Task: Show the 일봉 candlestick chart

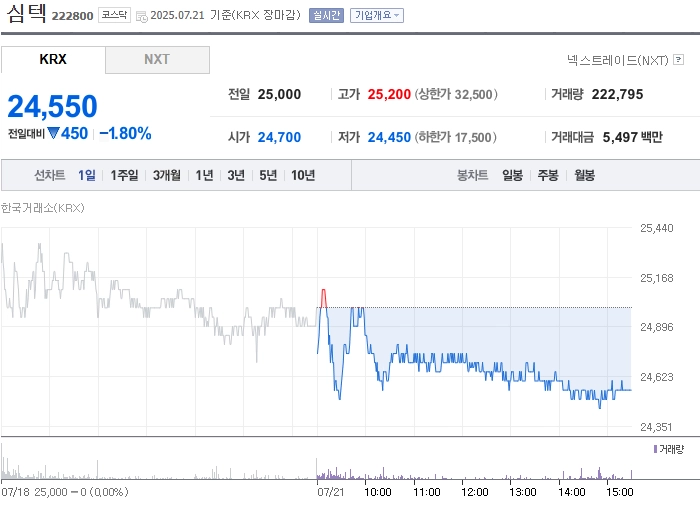Action: click(x=512, y=175)
